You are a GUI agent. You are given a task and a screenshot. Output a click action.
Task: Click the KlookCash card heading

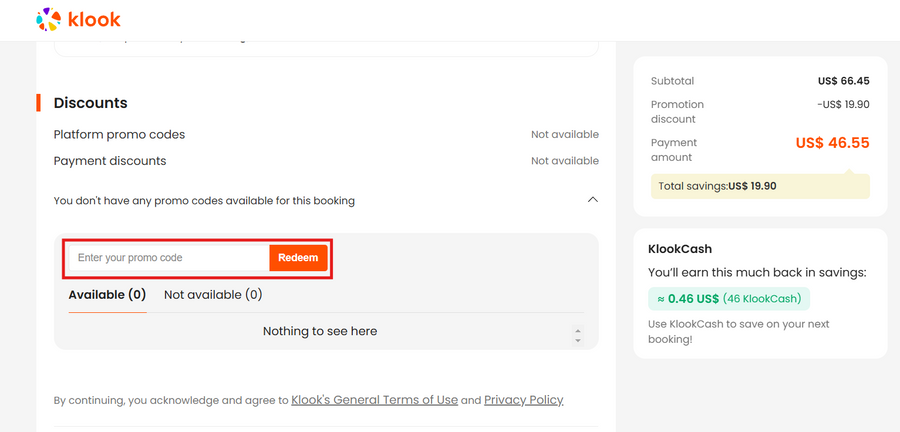680,249
